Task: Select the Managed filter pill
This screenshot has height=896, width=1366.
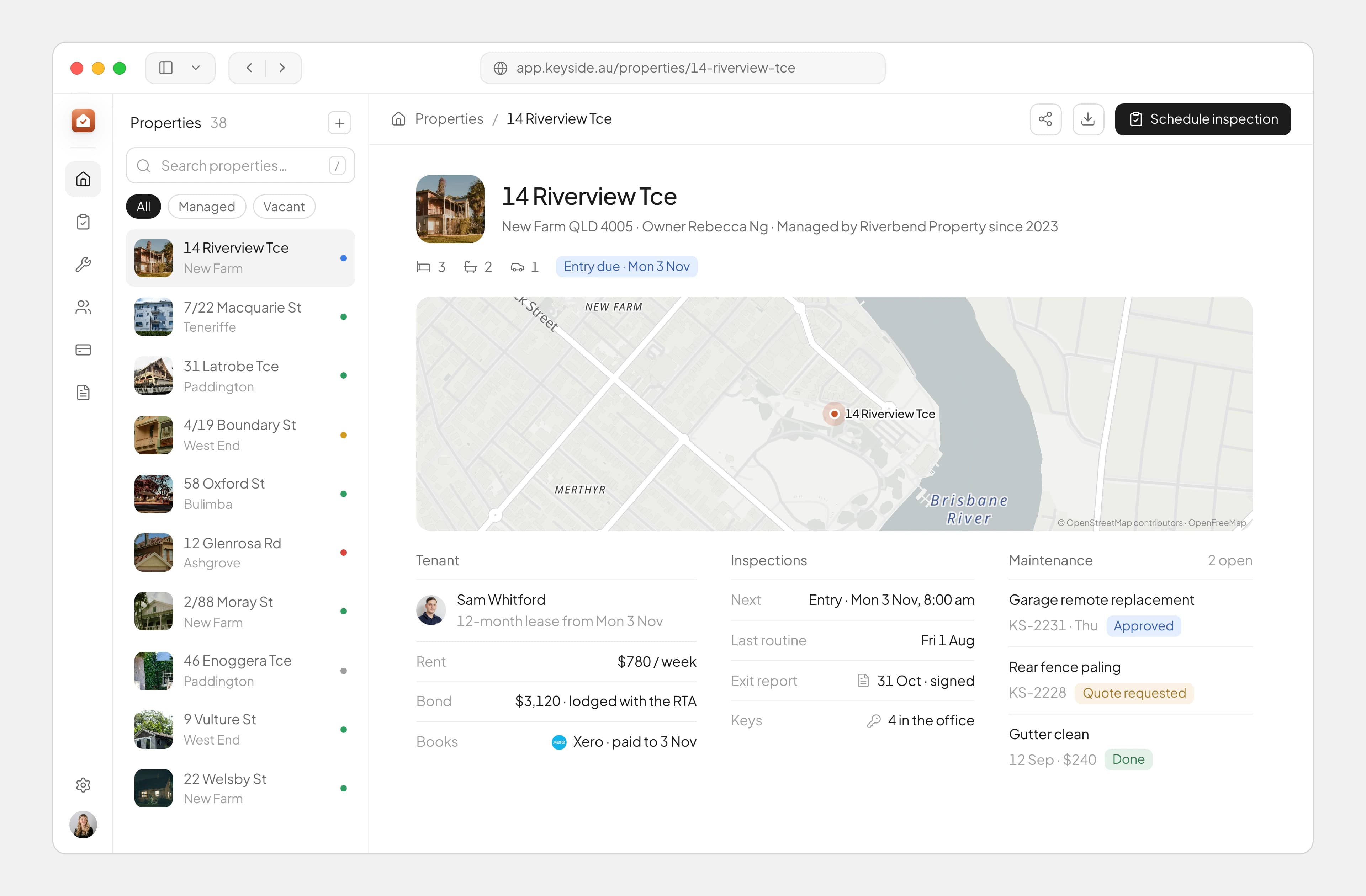Action: [x=207, y=207]
